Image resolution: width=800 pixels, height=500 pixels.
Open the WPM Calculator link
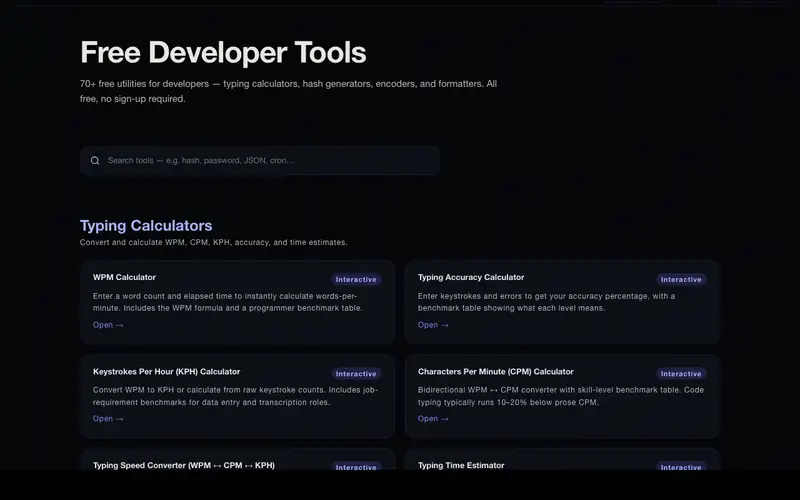tap(108, 325)
